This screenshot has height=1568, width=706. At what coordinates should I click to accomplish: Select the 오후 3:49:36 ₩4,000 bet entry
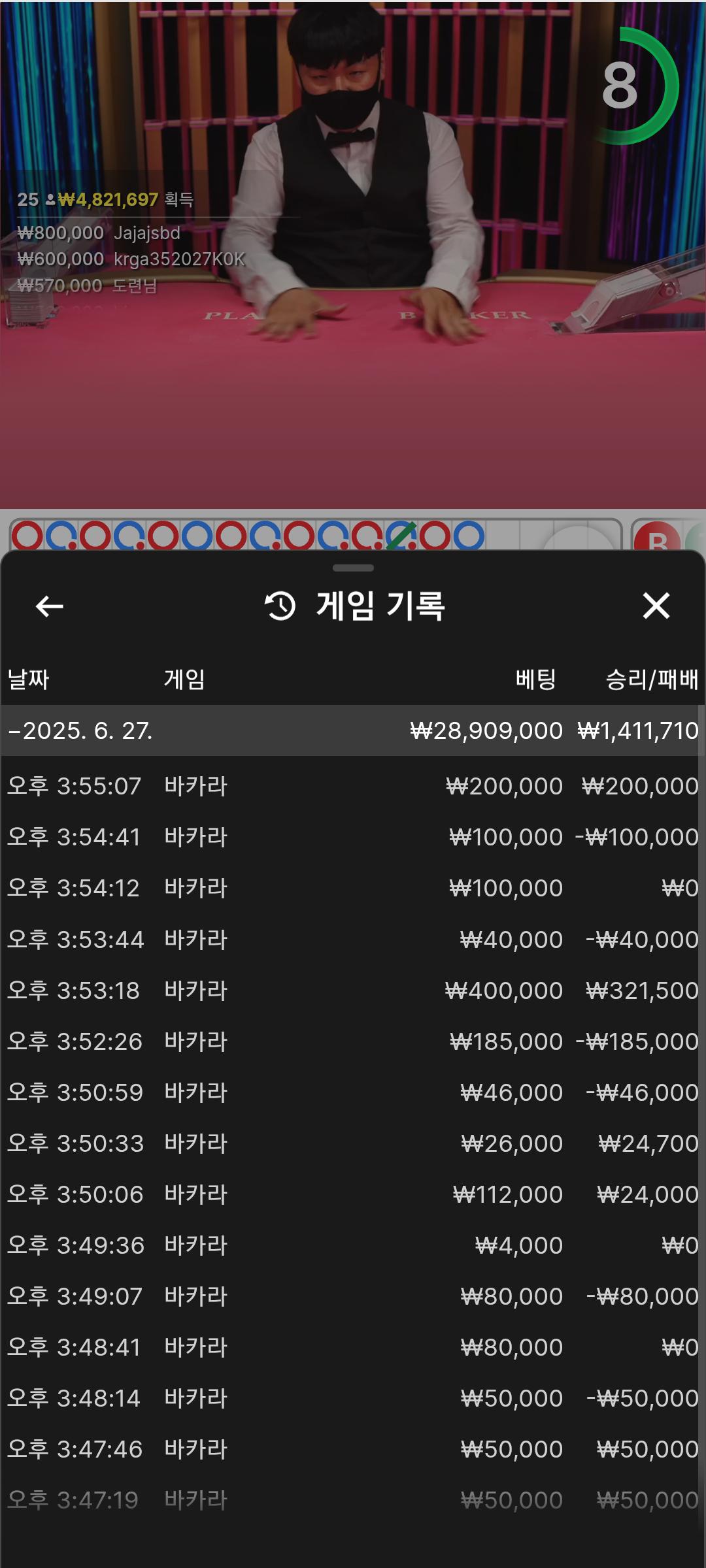353,1245
